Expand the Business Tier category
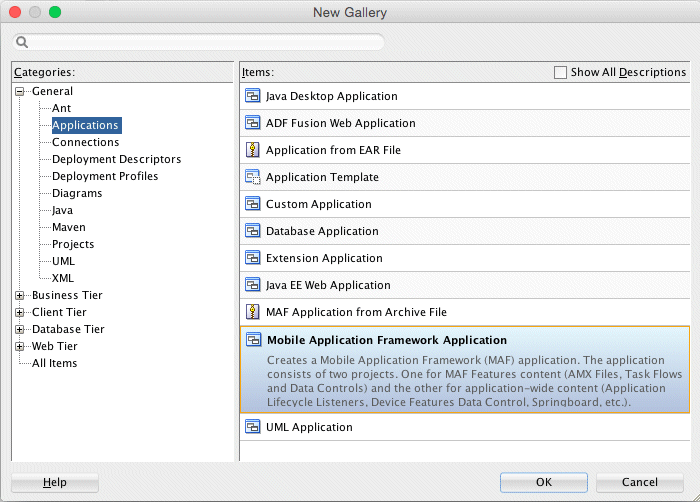The width and height of the screenshot is (700, 502). point(21,296)
